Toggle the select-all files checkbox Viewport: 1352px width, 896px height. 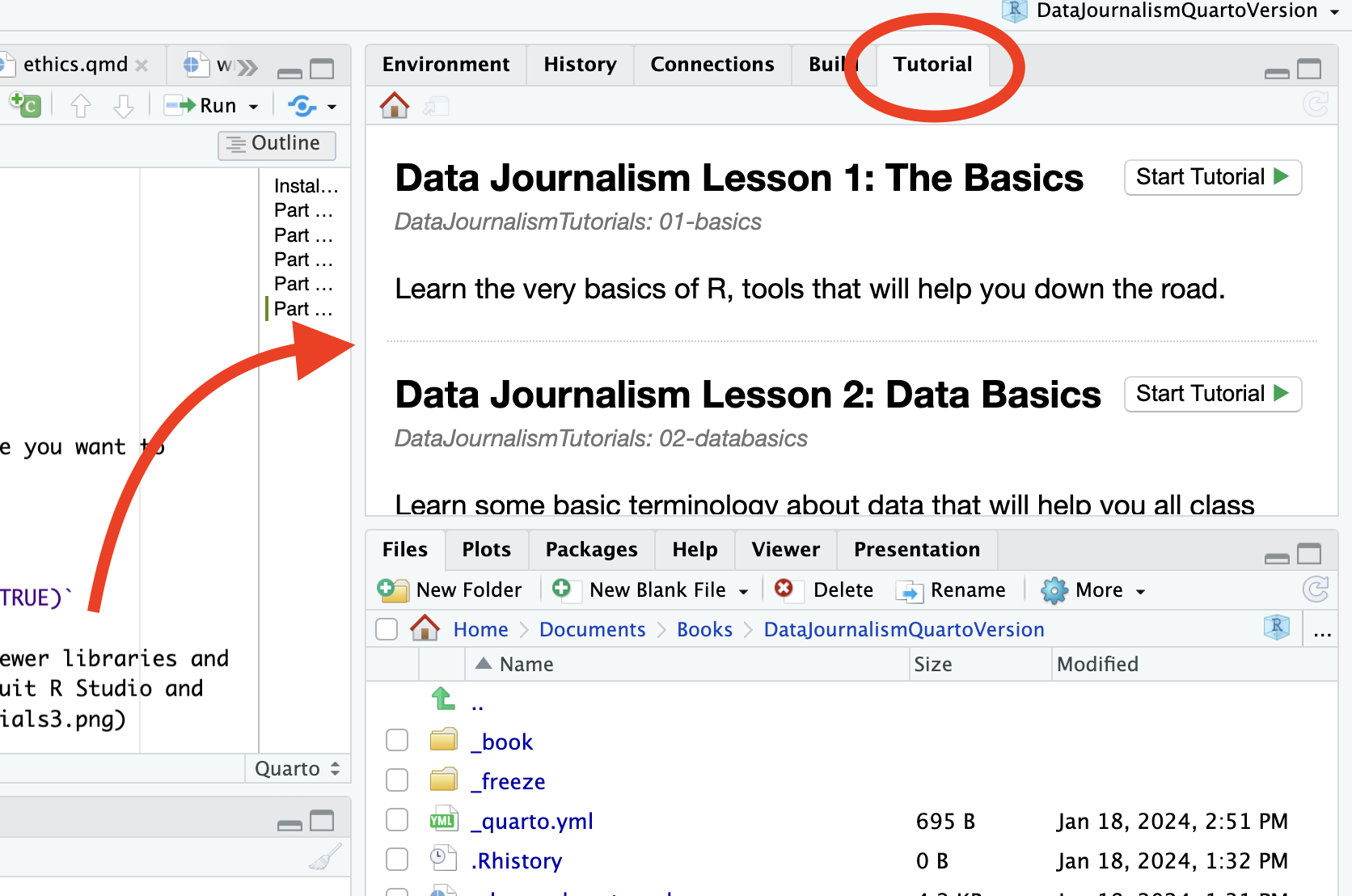coord(387,629)
